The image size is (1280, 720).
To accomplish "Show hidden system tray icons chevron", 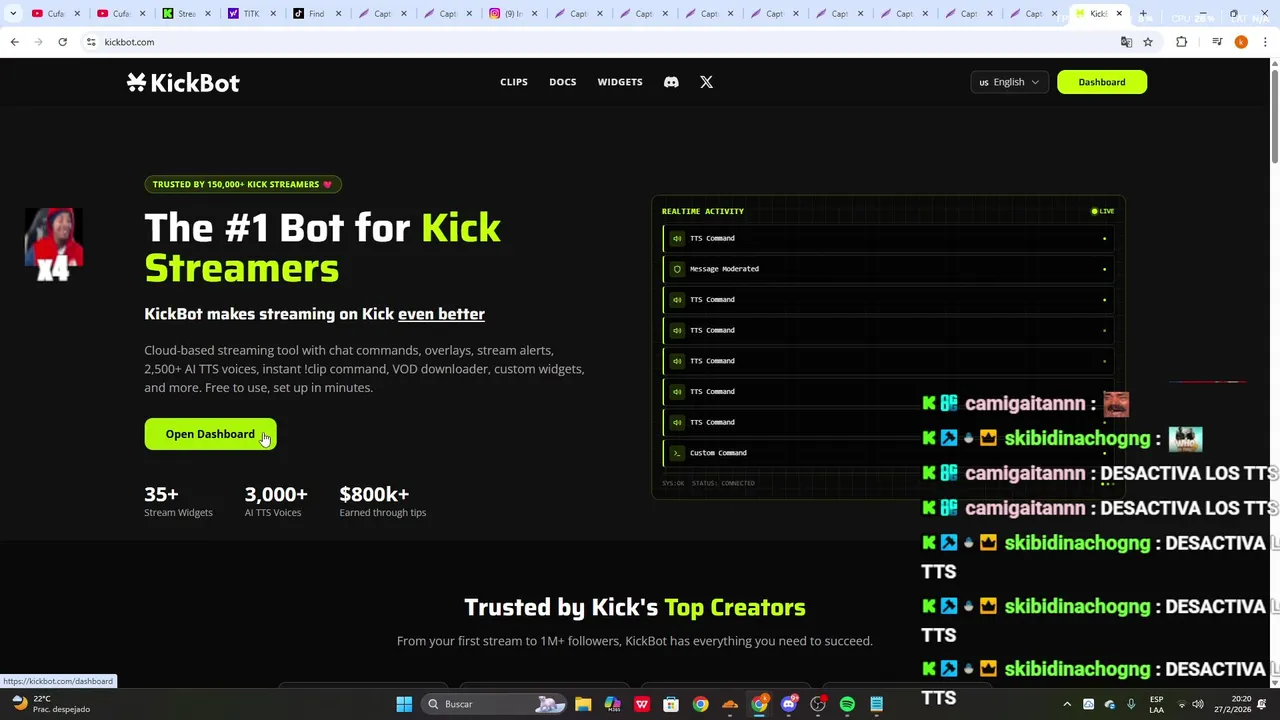I will click(x=1067, y=704).
